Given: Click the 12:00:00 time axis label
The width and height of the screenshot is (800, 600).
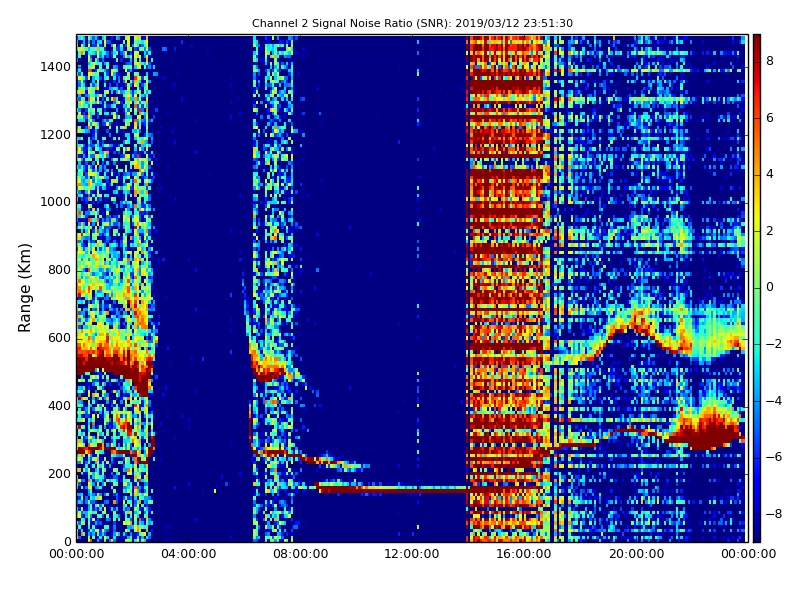Looking at the screenshot, I should tap(412, 554).
